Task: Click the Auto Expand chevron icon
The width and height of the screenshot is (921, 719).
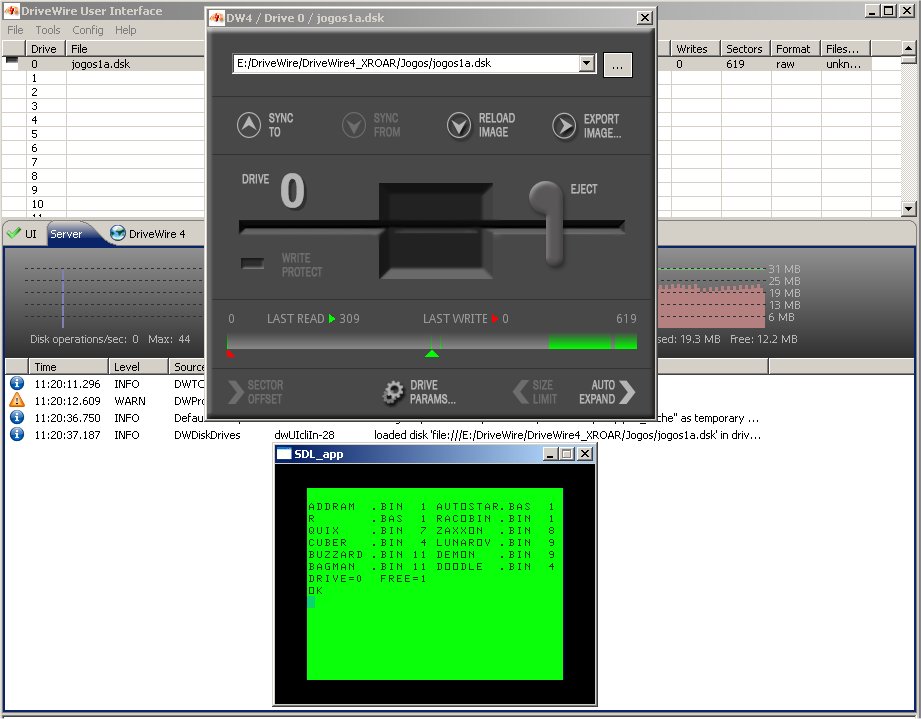Action: tap(627, 392)
